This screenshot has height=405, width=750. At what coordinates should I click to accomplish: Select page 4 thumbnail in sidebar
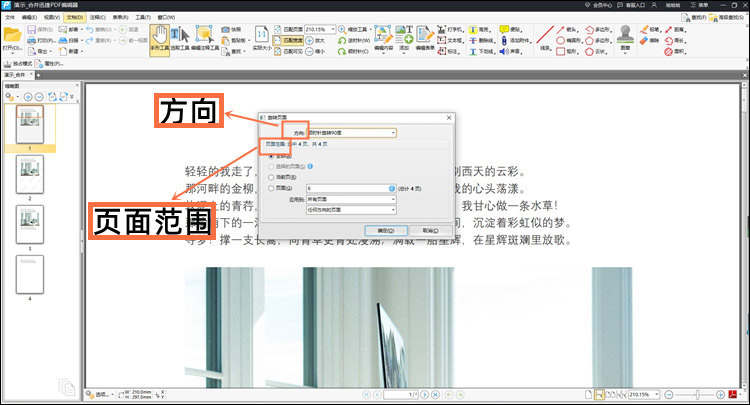[x=30, y=274]
